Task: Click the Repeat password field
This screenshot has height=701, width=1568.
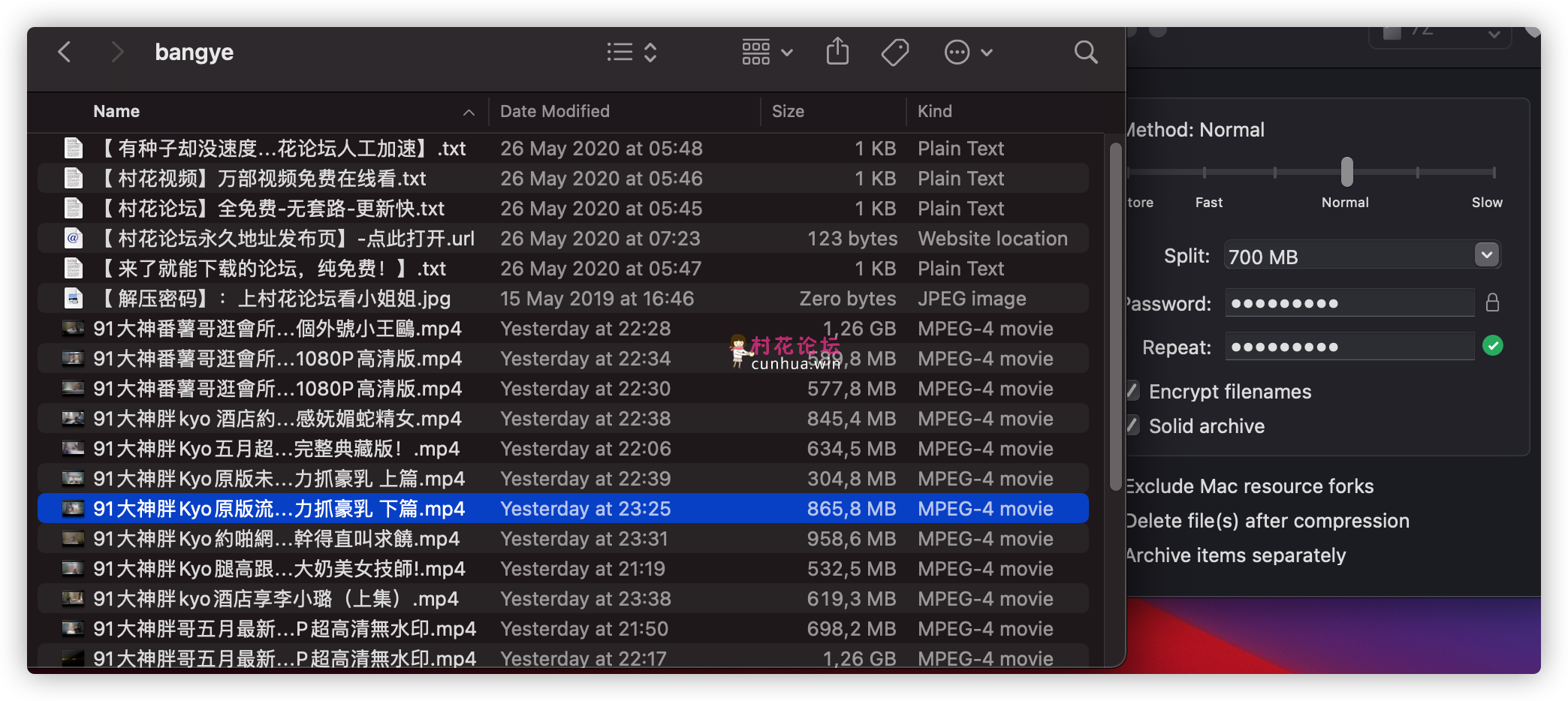Action: (1349, 347)
